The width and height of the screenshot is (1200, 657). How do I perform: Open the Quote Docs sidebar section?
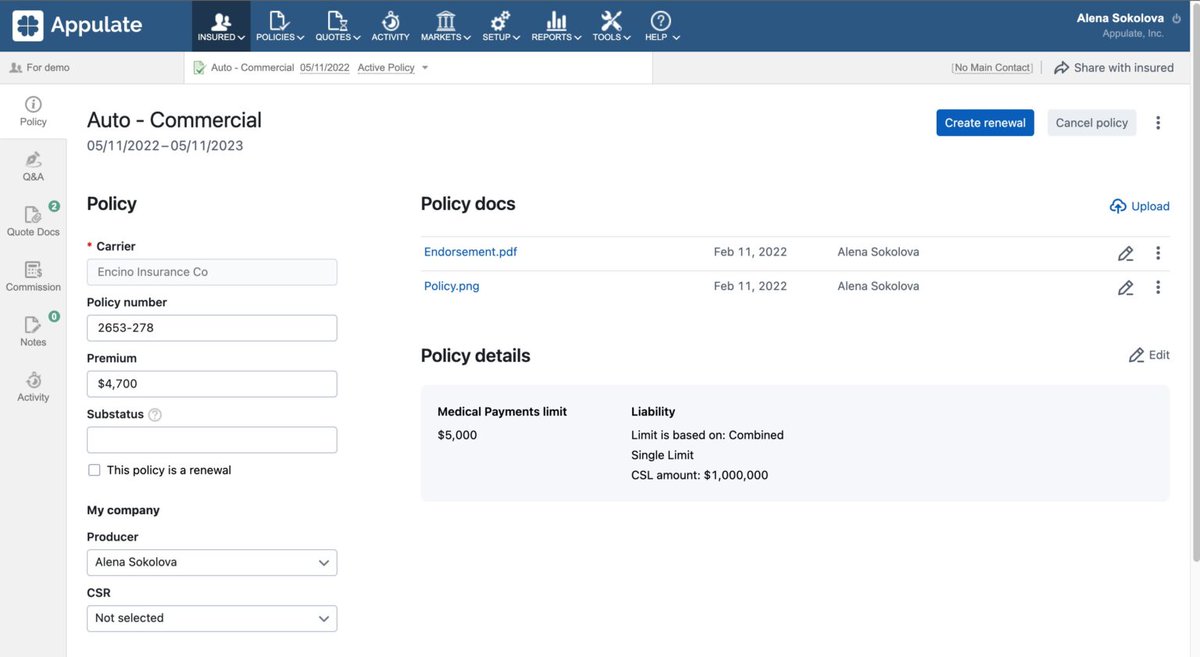33,222
